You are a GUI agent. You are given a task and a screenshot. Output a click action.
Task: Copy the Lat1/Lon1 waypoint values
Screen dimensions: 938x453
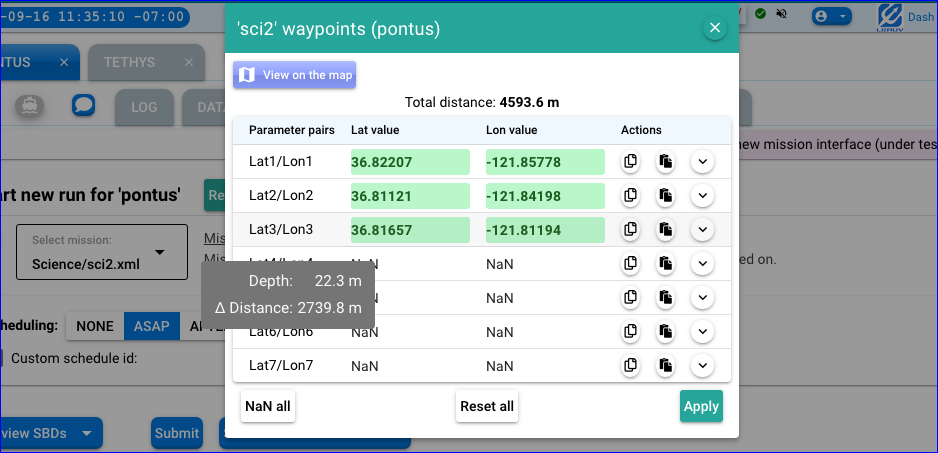pos(630,162)
